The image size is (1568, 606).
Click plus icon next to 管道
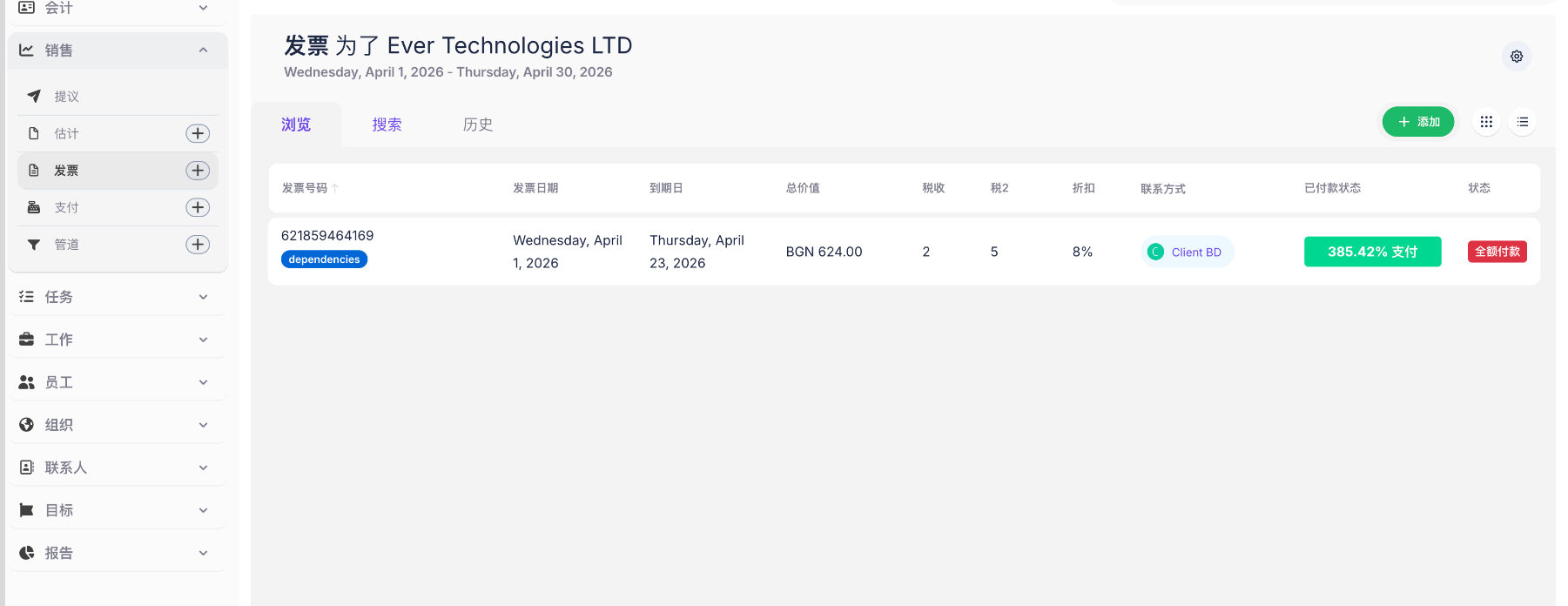coord(198,245)
